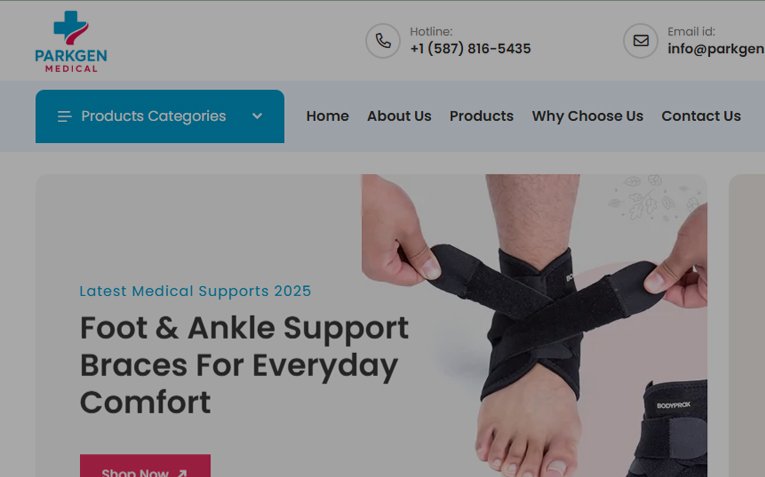
Task: Click the phone hotline icon
Action: (x=383, y=41)
